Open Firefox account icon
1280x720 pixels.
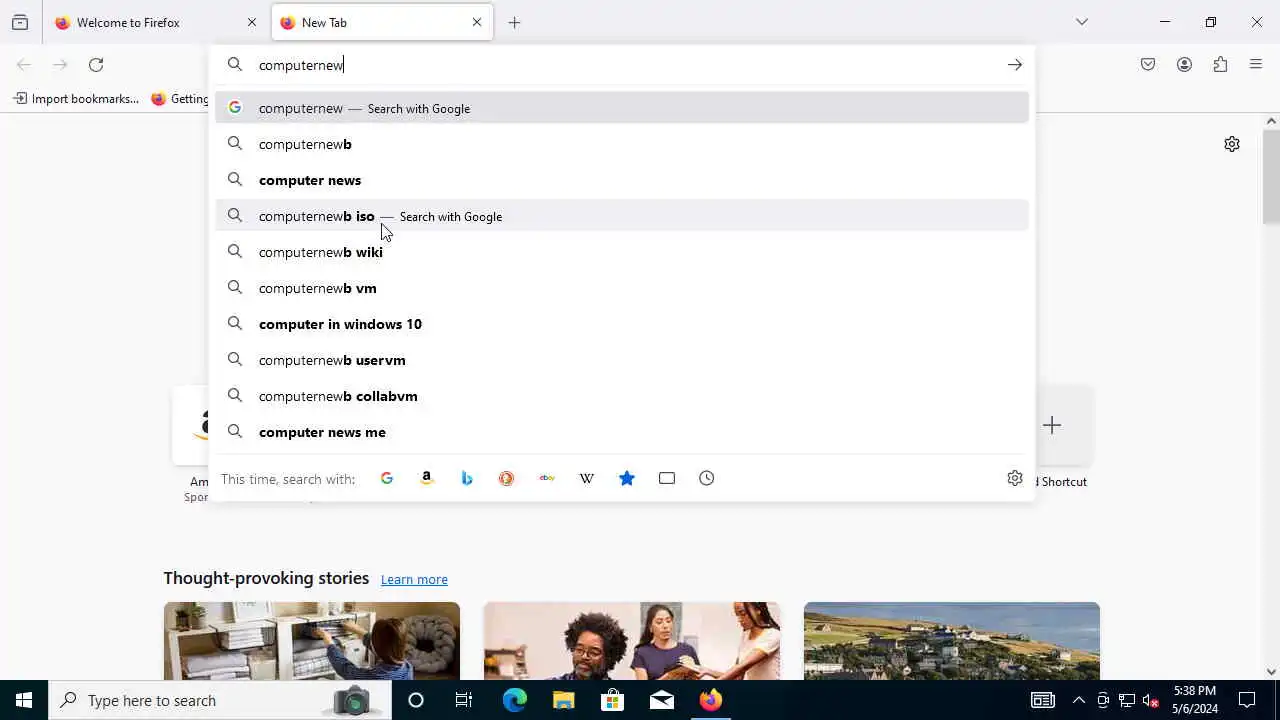pos(1184,65)
